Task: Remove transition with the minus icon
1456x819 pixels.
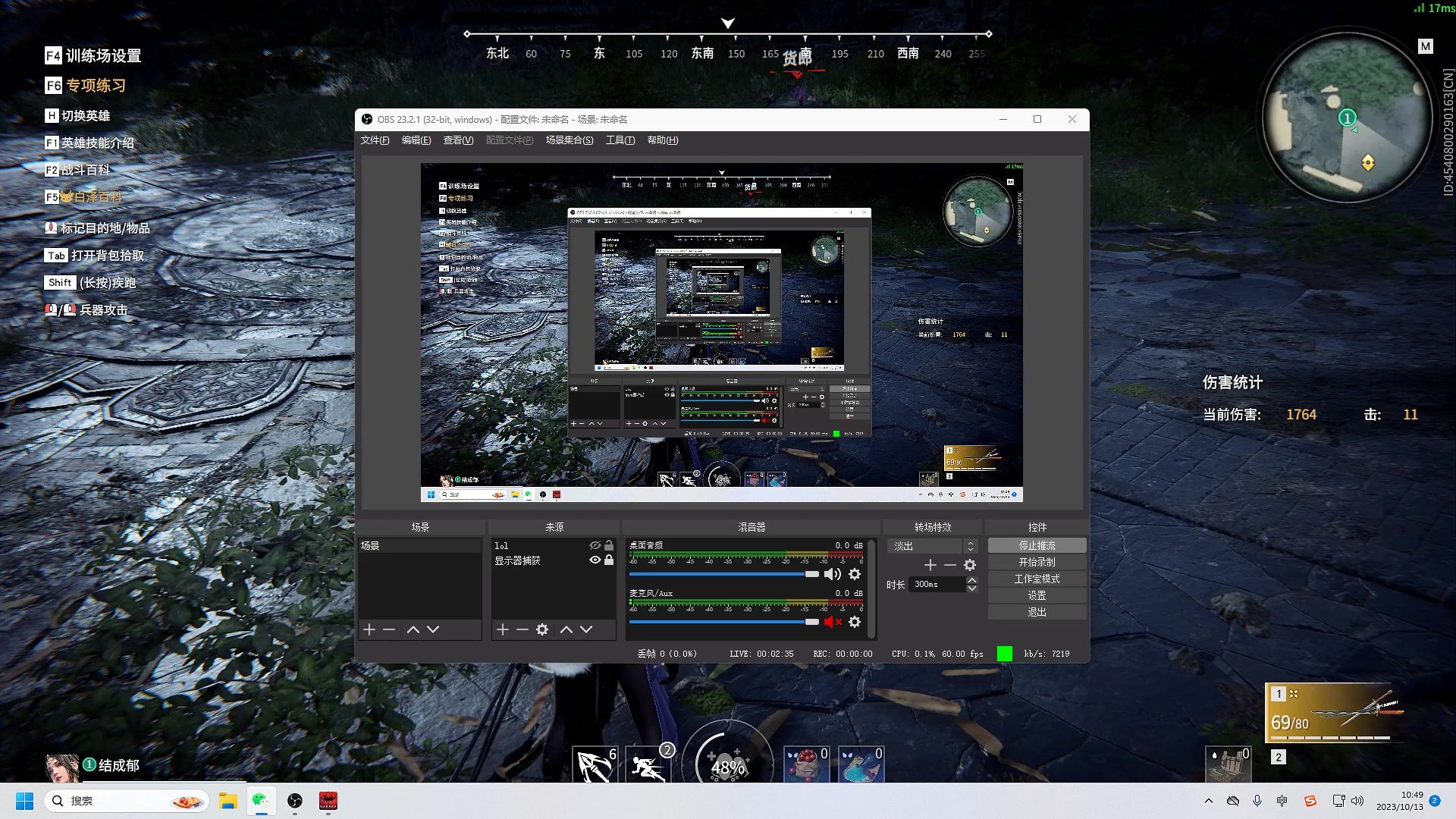Action: pos(950,565)
